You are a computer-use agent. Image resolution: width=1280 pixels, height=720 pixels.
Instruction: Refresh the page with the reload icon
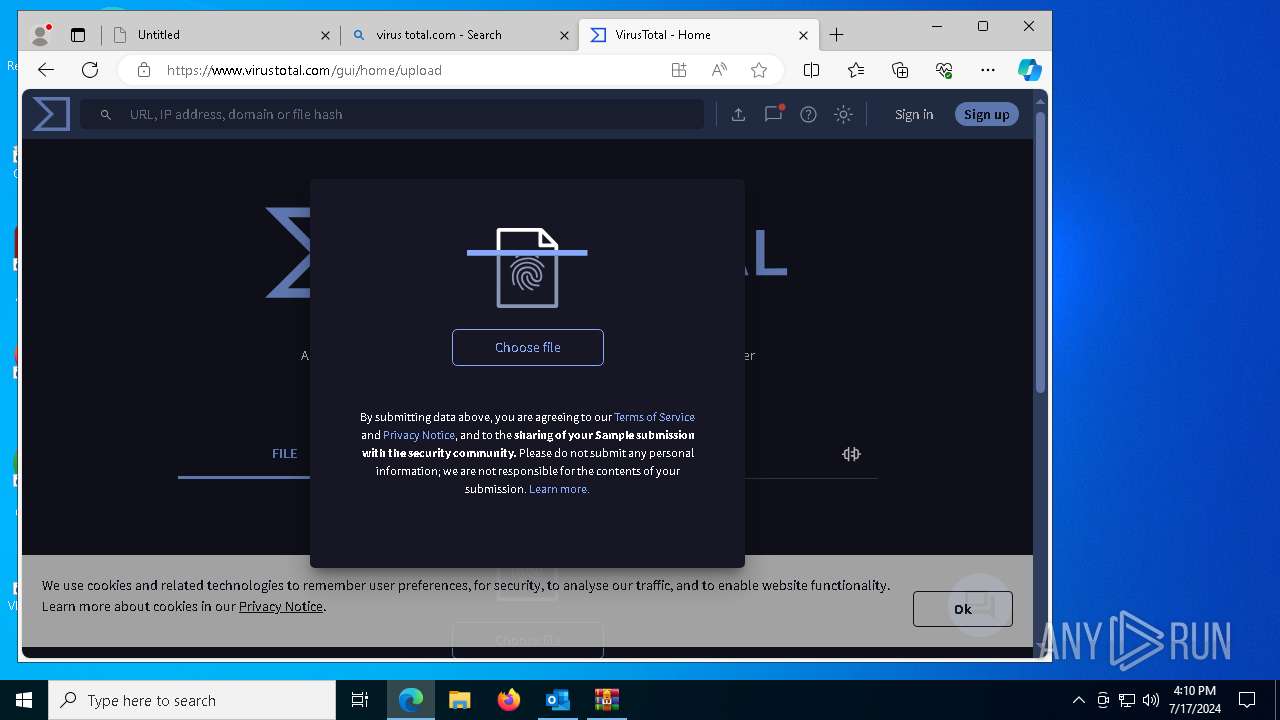(90, 70)
